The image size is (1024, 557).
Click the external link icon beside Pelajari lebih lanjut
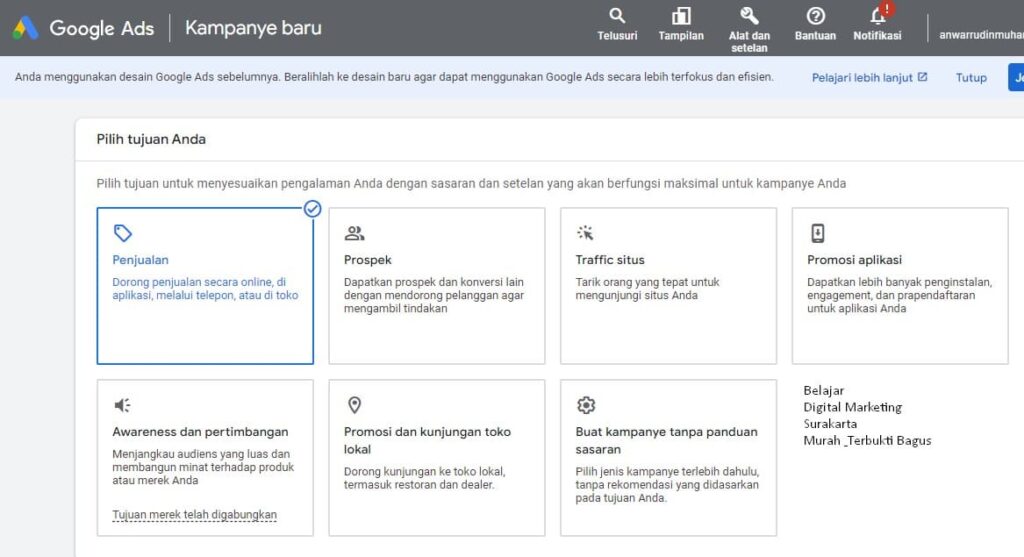[x=922, y=77]
